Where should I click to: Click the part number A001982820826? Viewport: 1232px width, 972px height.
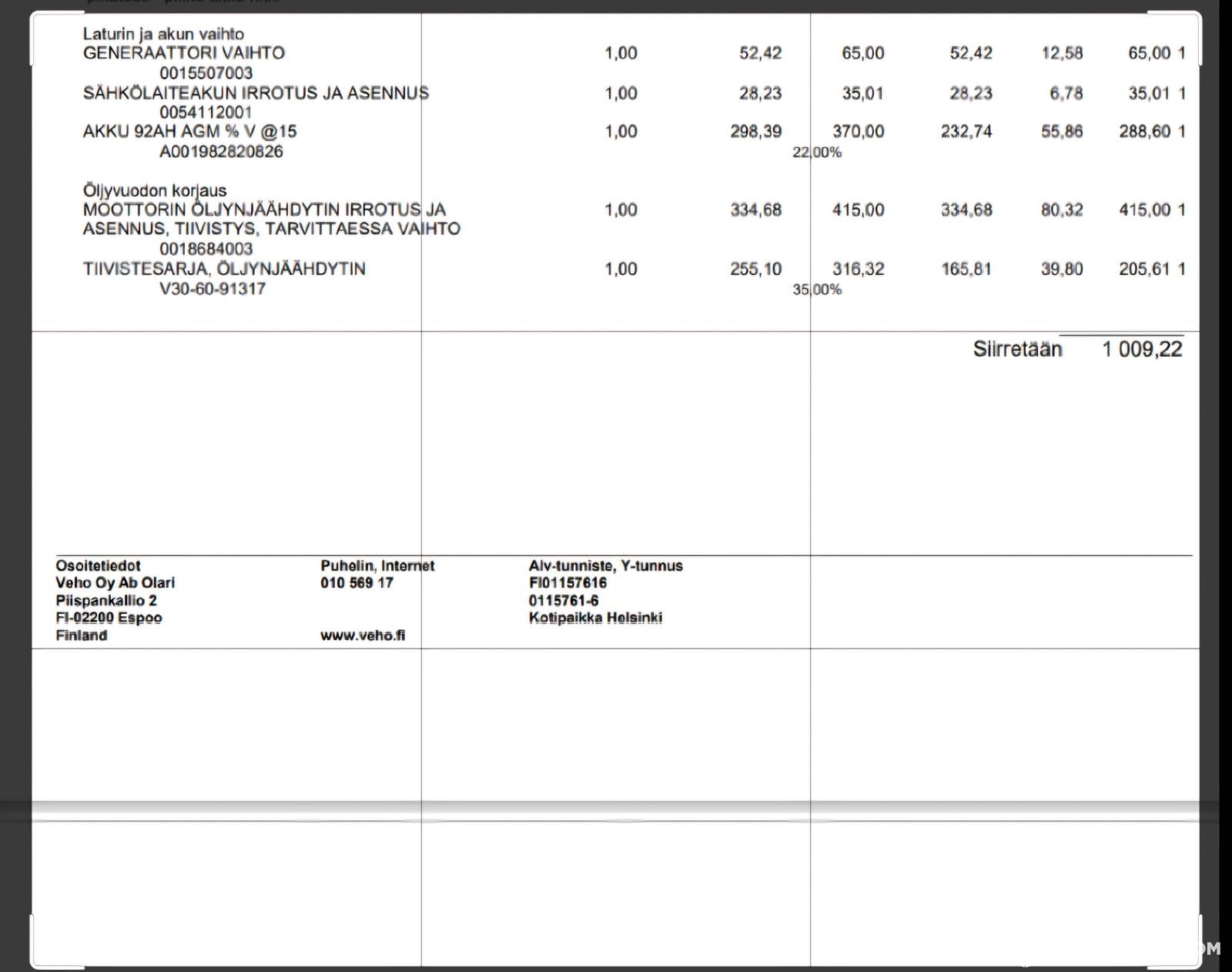[x=221, y=152]
